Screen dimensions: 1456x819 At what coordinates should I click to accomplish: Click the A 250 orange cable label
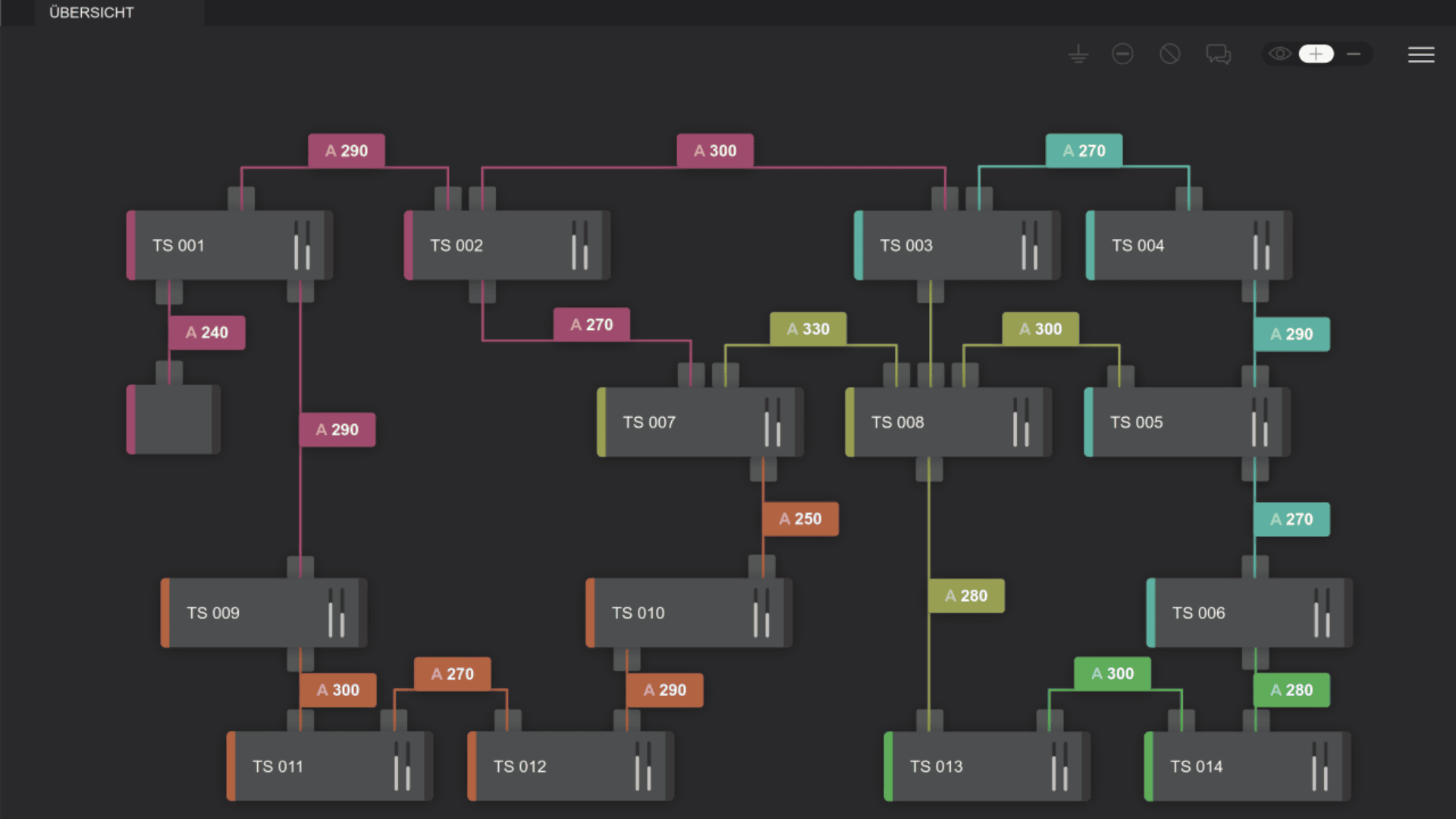click(x=801, y=519)
